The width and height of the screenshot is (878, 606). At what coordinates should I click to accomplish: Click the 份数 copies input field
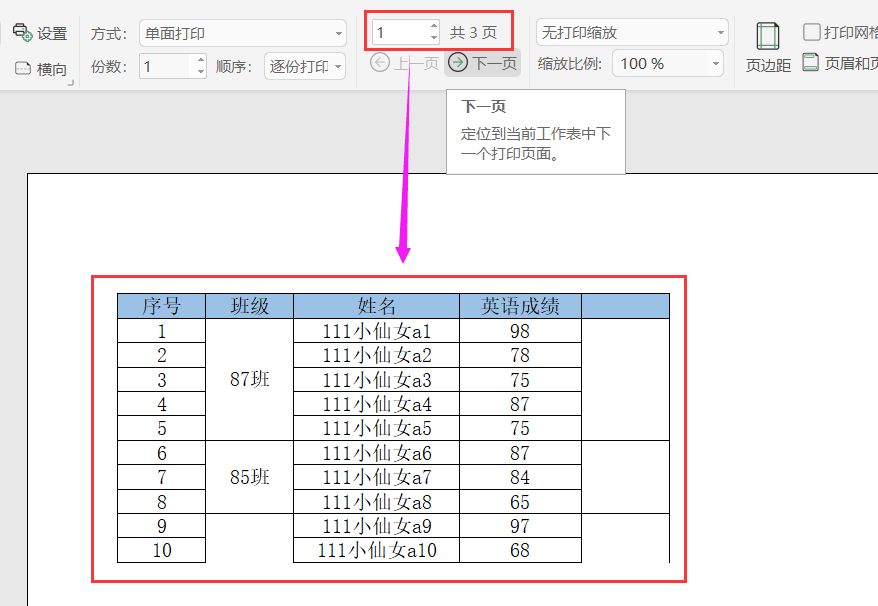[167, 67]
